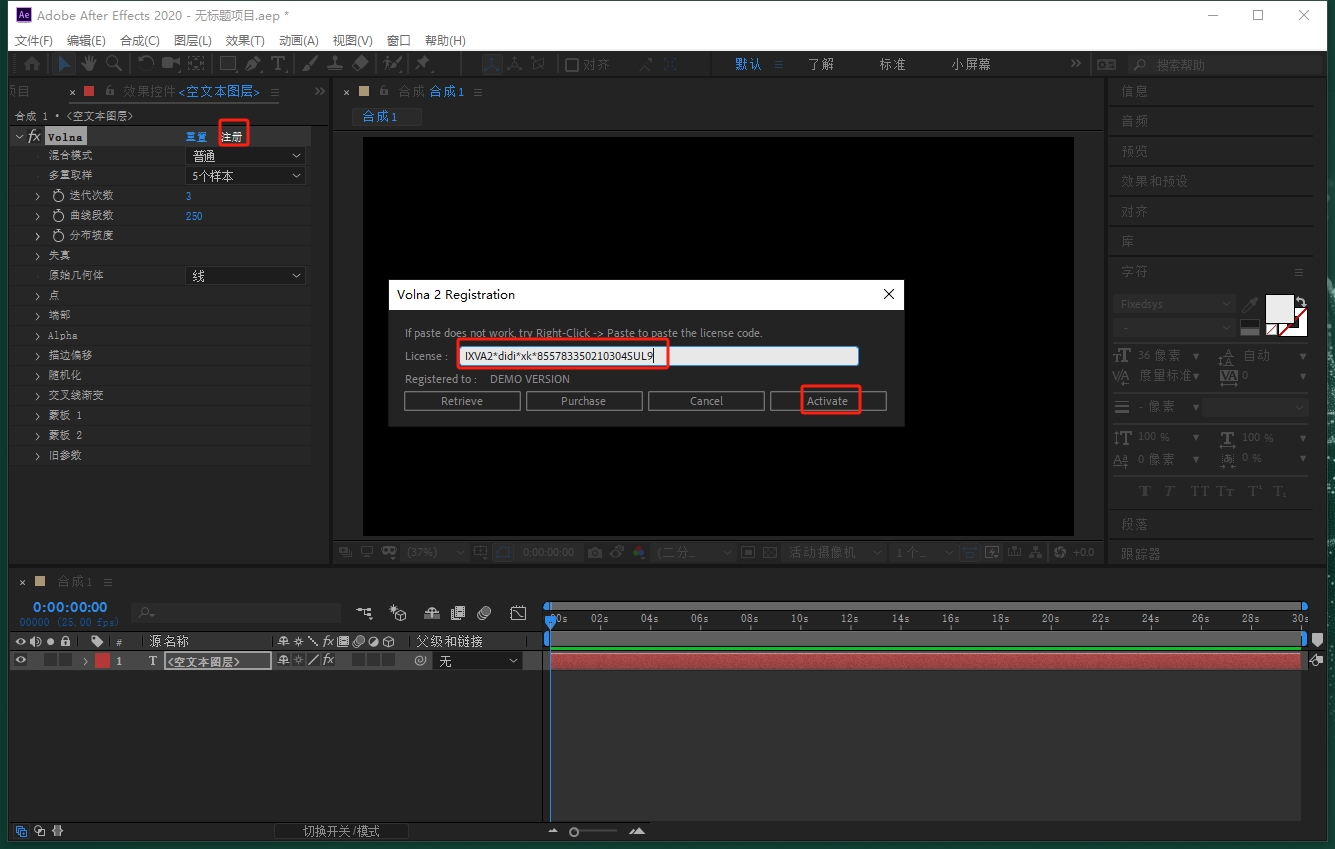Toggle Volna fx effect switch
This screenshot has height=849, width=1335.
pyautogui.click(x=34, y=136)
